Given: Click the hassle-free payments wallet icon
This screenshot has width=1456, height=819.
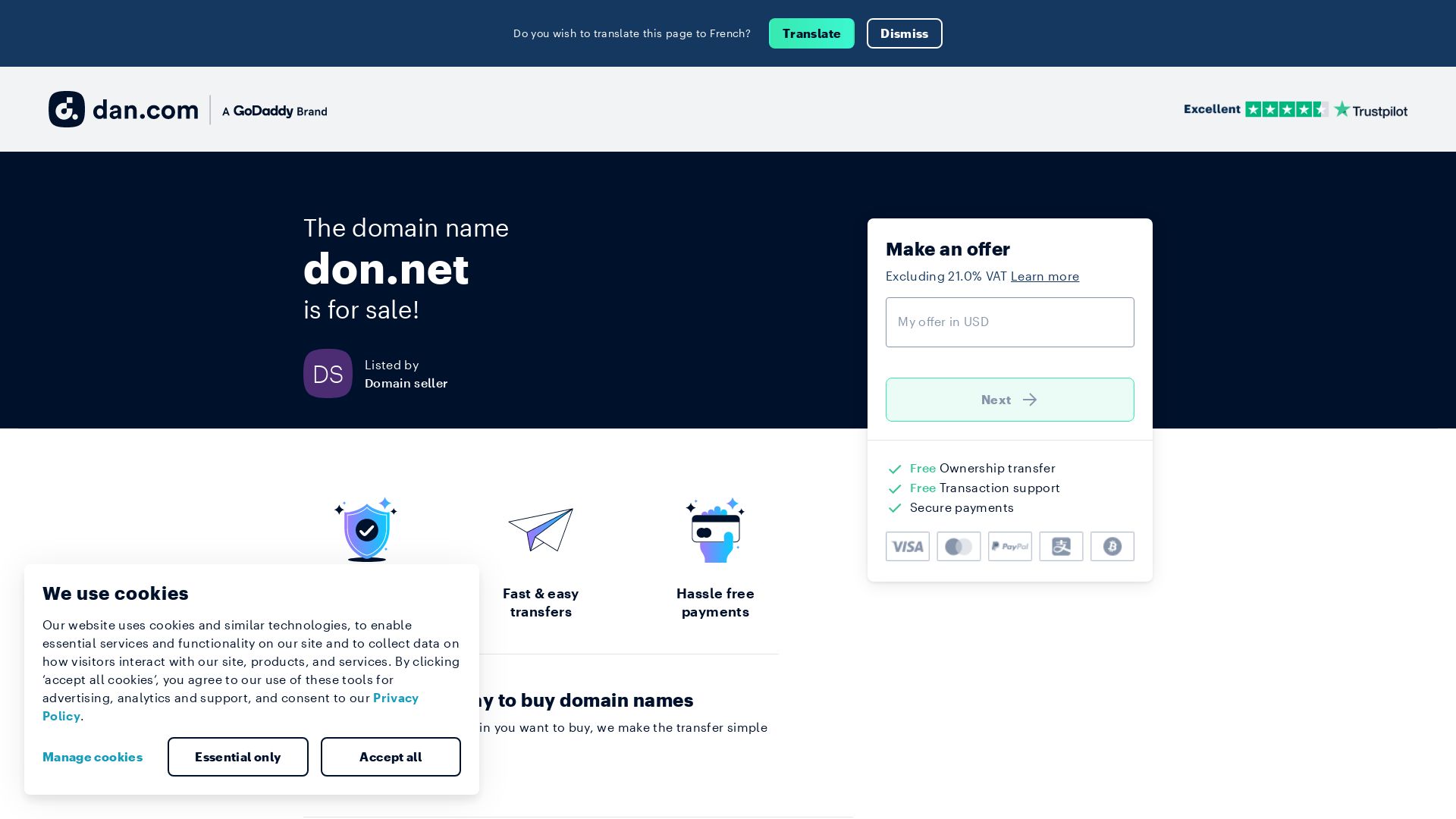Looking at the screenshot, I should (715, 530).
